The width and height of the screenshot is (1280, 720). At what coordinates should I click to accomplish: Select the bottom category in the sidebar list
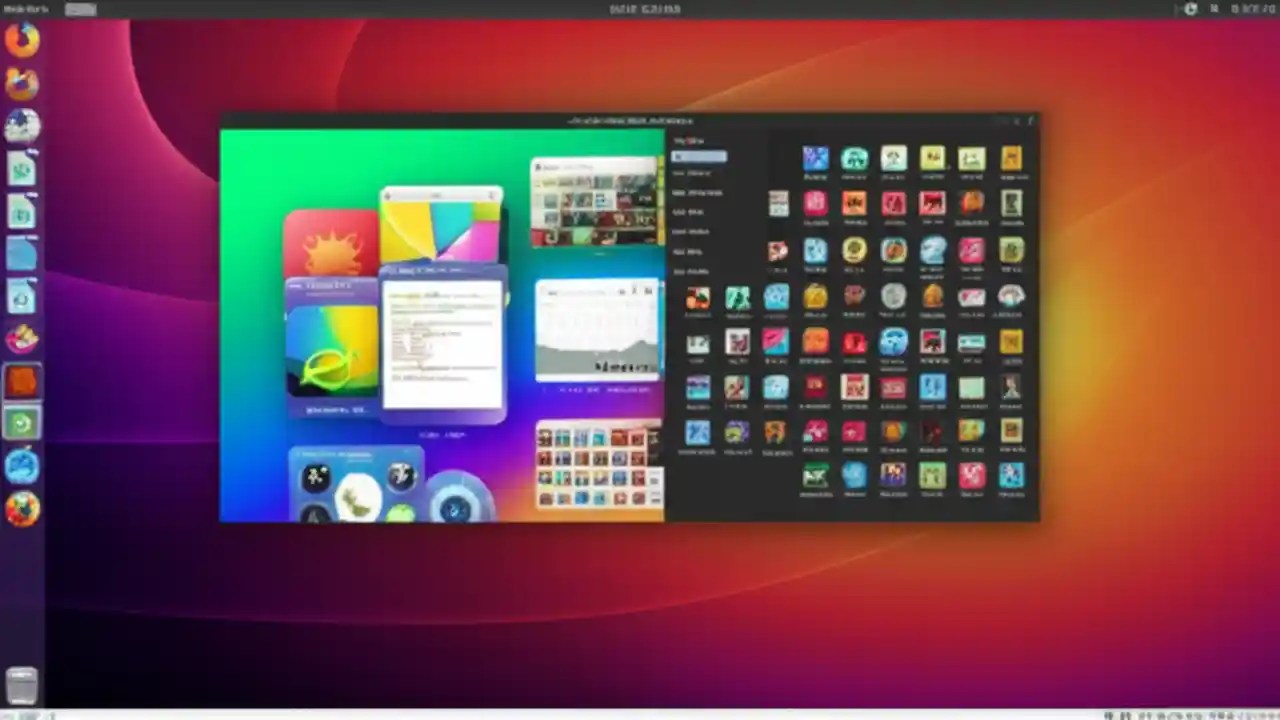click(698, 272)
